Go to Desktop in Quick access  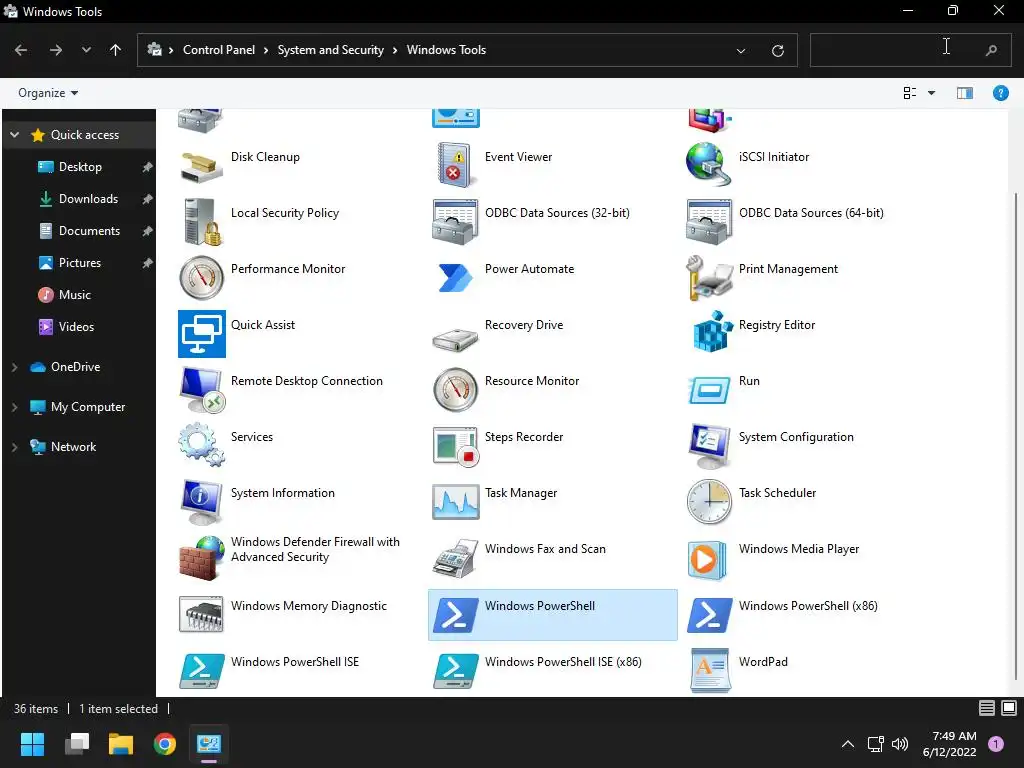(x=80, y=167)
